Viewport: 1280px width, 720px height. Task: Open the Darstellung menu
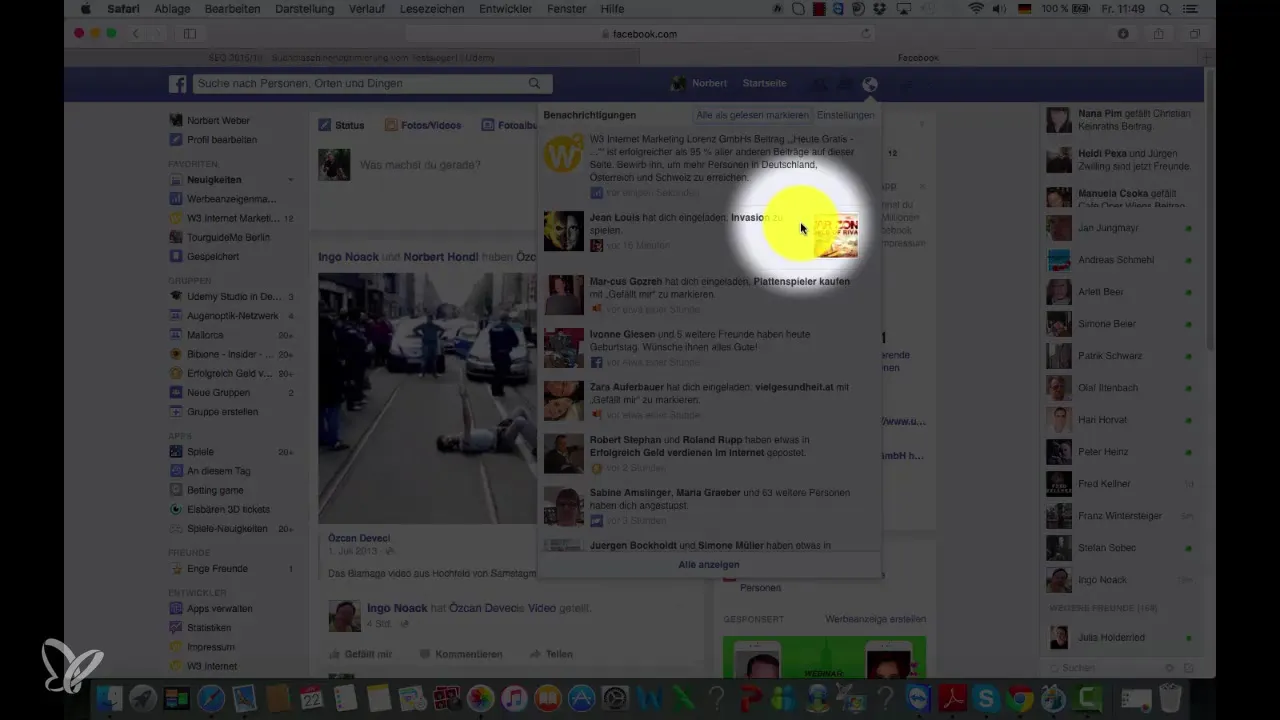(306, 9)
